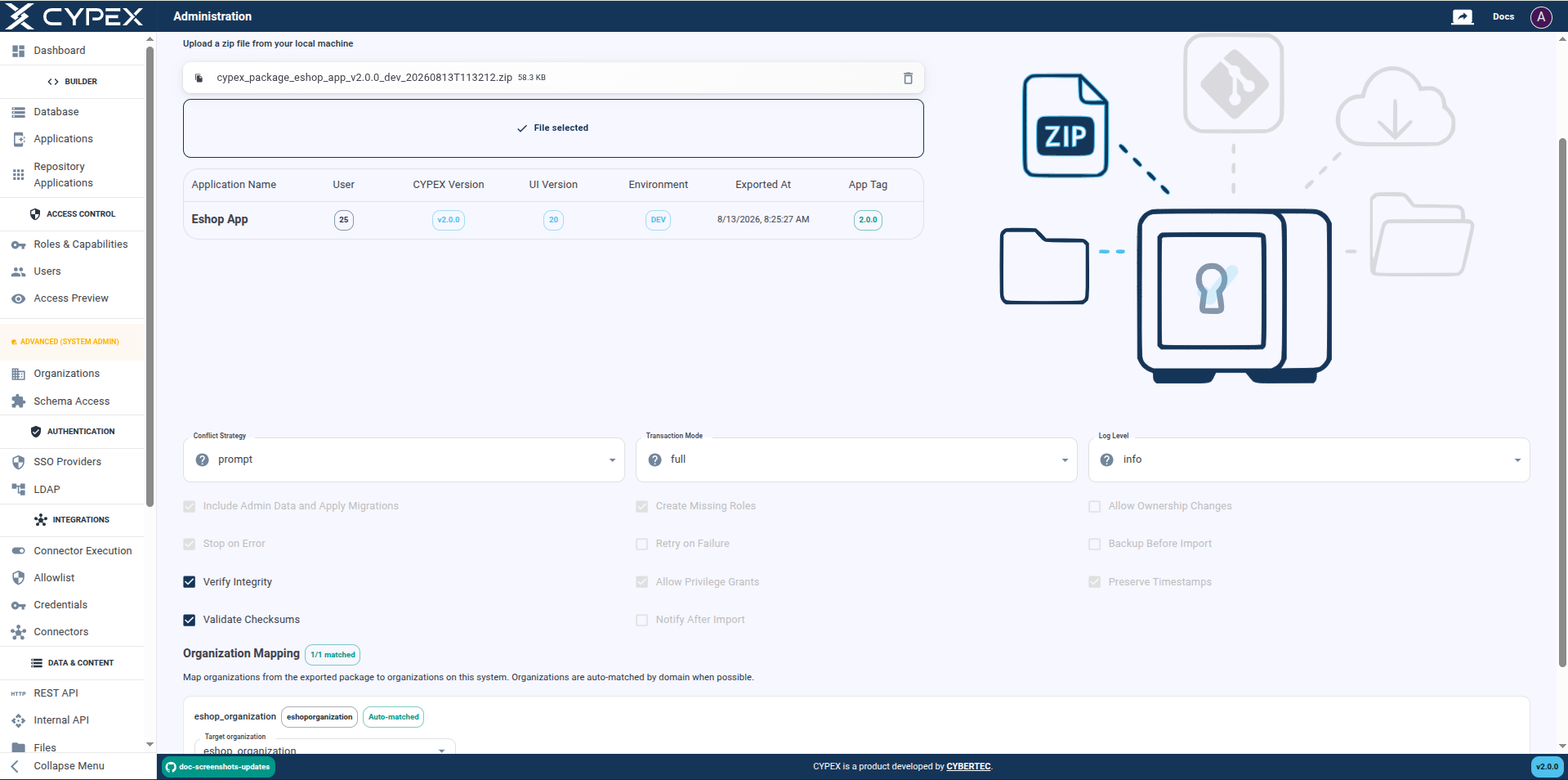Screen dimensions: 1568x780
Task: Click the SSO Providers shield icon
Action: [x=18, y=462]
